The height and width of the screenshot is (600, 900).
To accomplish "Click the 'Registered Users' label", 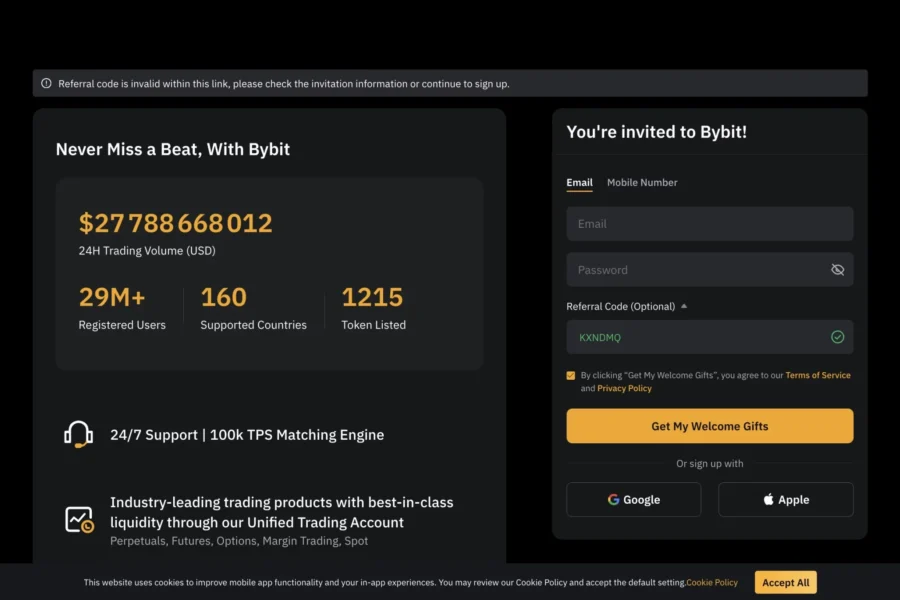I will click(x=122, y=325).
